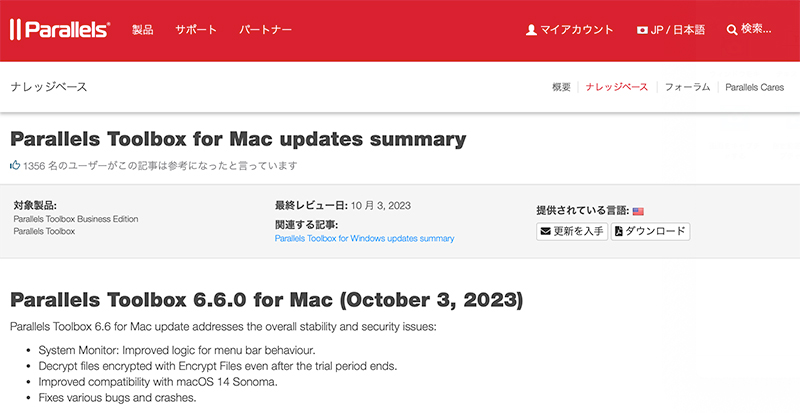Click the PDF icon on ダウンロード
Viewport: 800px width, 413px height.
pos(618,231)
